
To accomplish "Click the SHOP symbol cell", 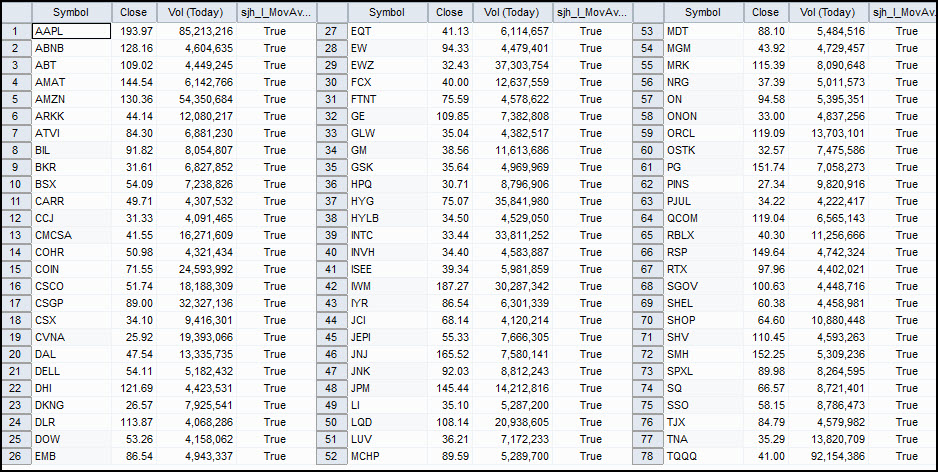I will tap(703, 320).
